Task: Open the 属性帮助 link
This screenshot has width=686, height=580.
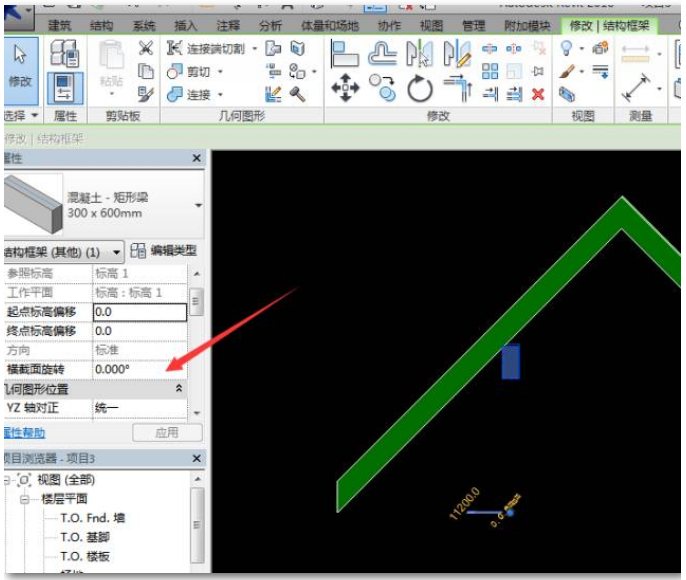Action: point(24,433)
